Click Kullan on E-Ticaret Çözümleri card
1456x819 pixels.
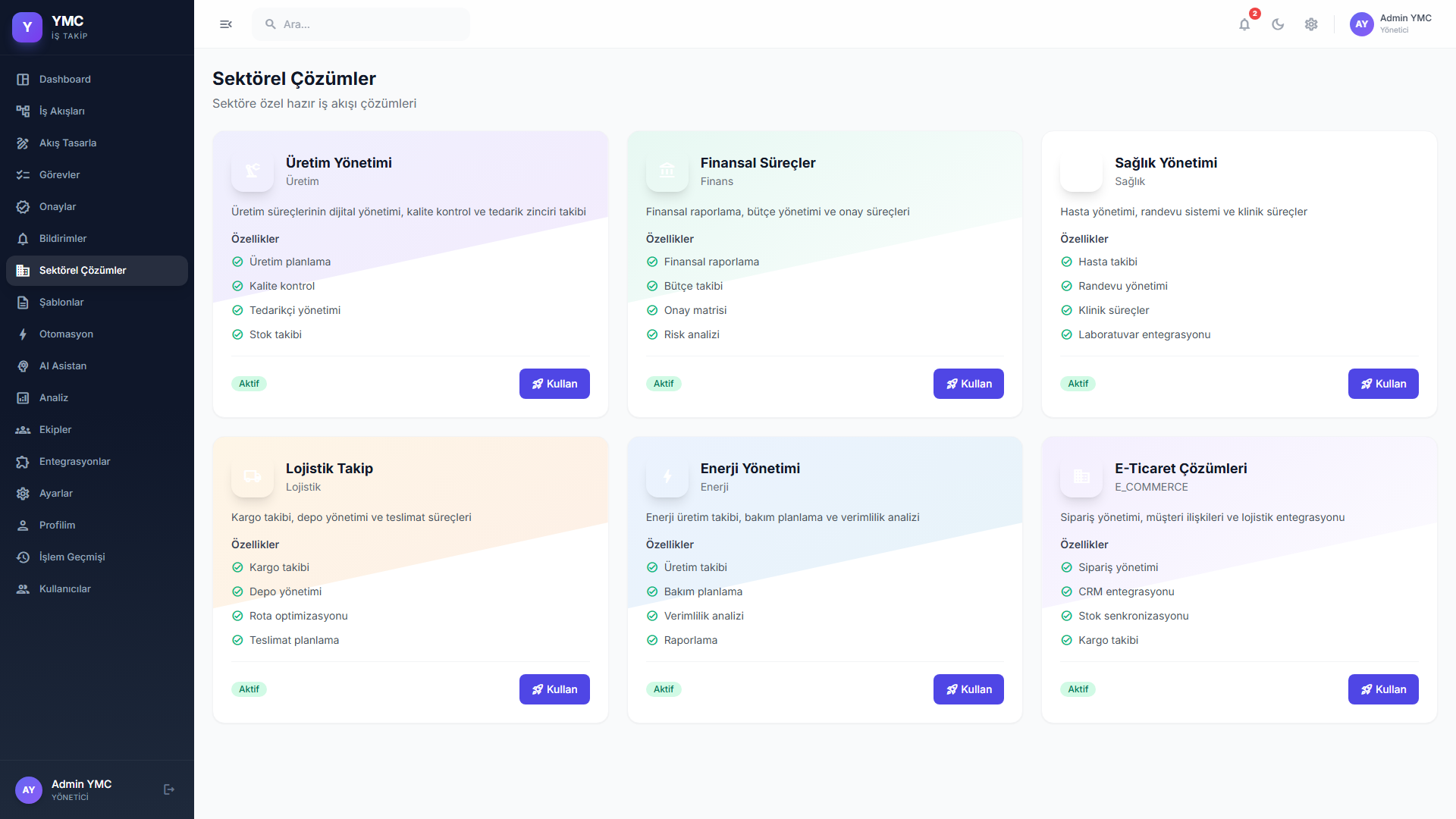tap(1383, 689)
